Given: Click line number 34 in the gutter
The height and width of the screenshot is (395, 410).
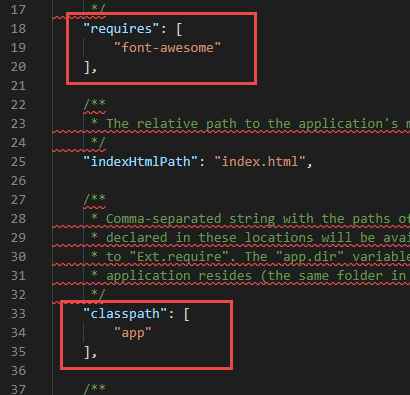Looking at the screenshot, I should (18, 333).
